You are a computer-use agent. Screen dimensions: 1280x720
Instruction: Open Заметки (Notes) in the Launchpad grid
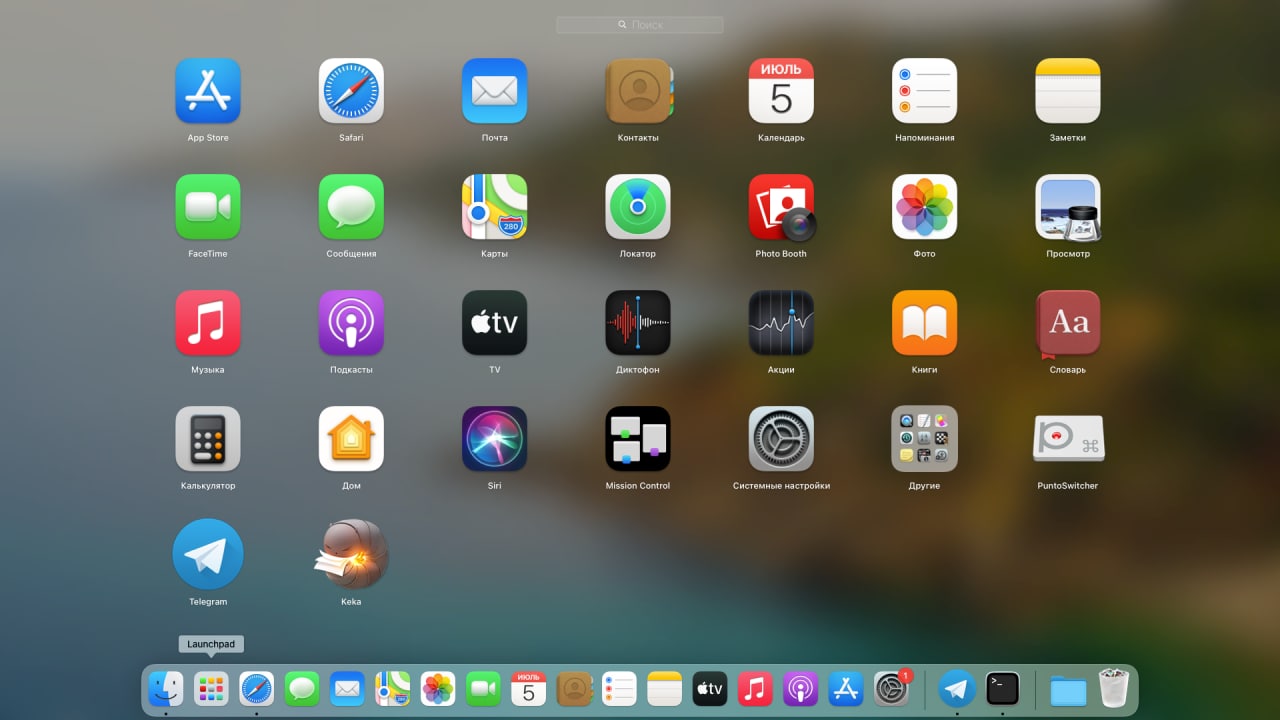[1068, 90]
